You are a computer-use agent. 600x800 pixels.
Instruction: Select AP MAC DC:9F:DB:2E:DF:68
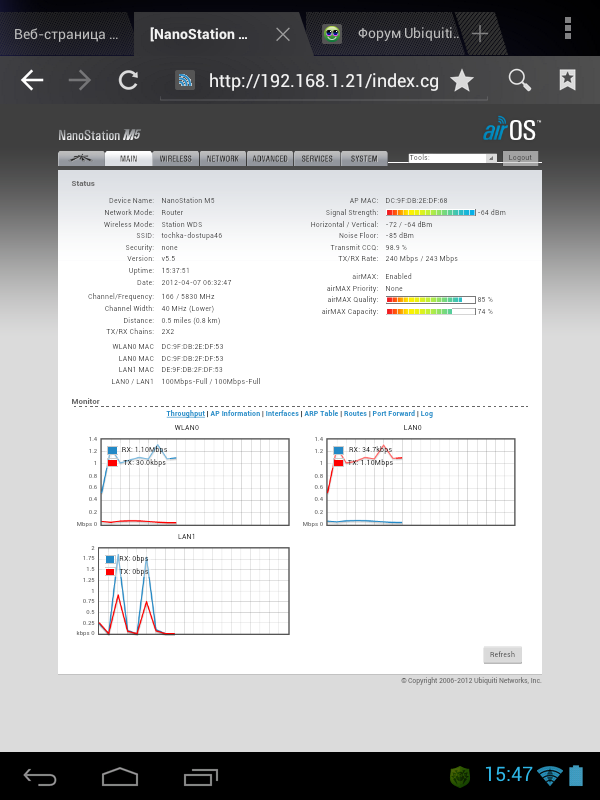coord(416,201)
